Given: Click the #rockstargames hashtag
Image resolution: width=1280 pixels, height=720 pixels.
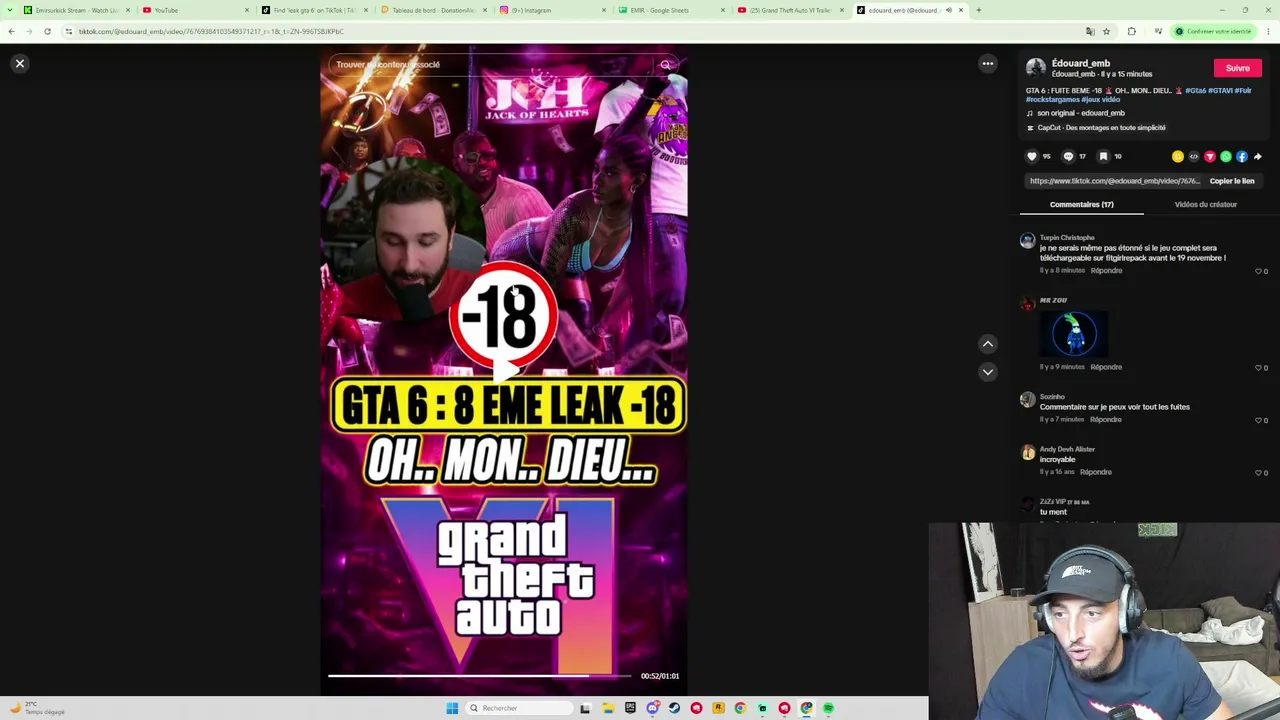Looking at the screenshot, I should (x=1052, y=100).
